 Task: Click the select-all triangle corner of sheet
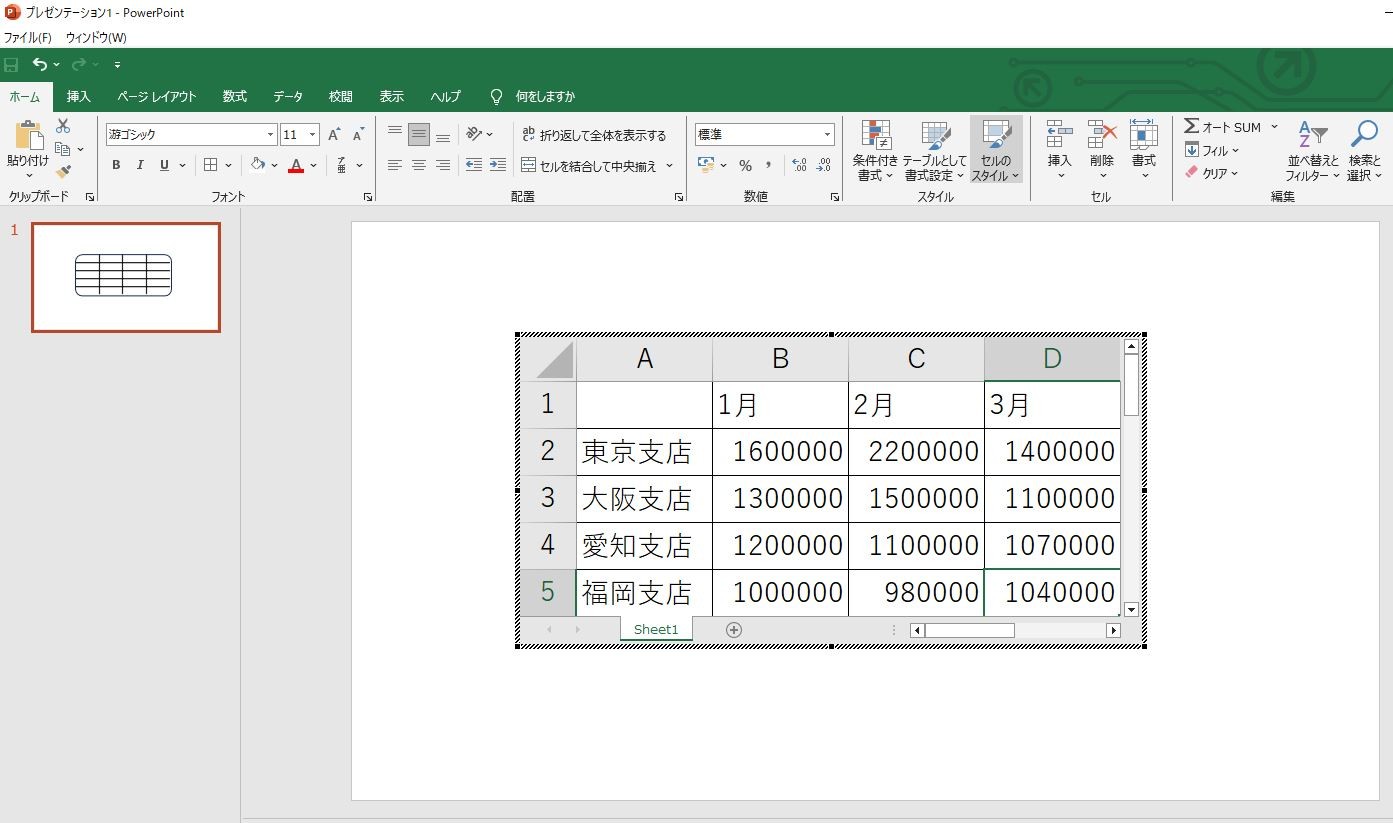(x=548, y=359)
